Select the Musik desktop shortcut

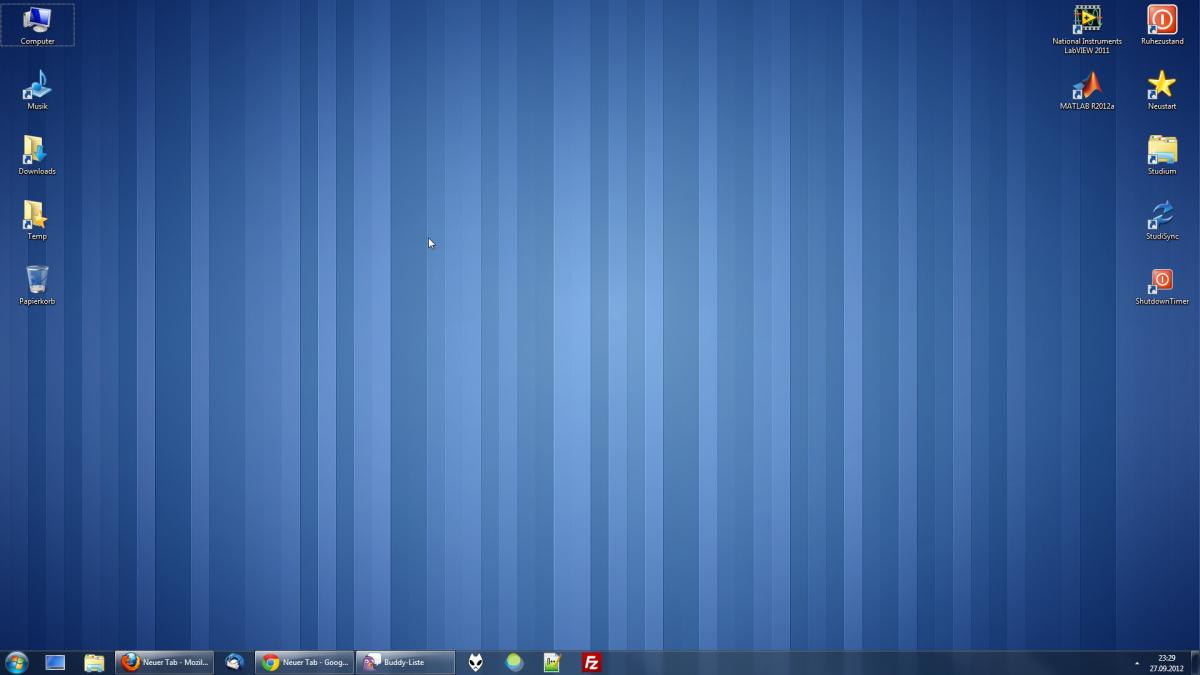click(37, 87)
